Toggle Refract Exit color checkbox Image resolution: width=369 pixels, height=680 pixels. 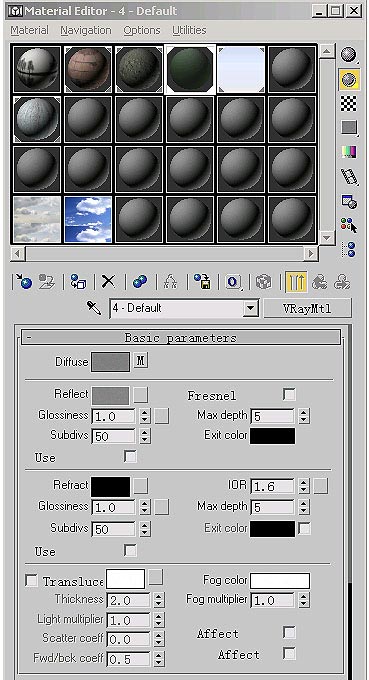pyautogui.click(x=305, y=529)
